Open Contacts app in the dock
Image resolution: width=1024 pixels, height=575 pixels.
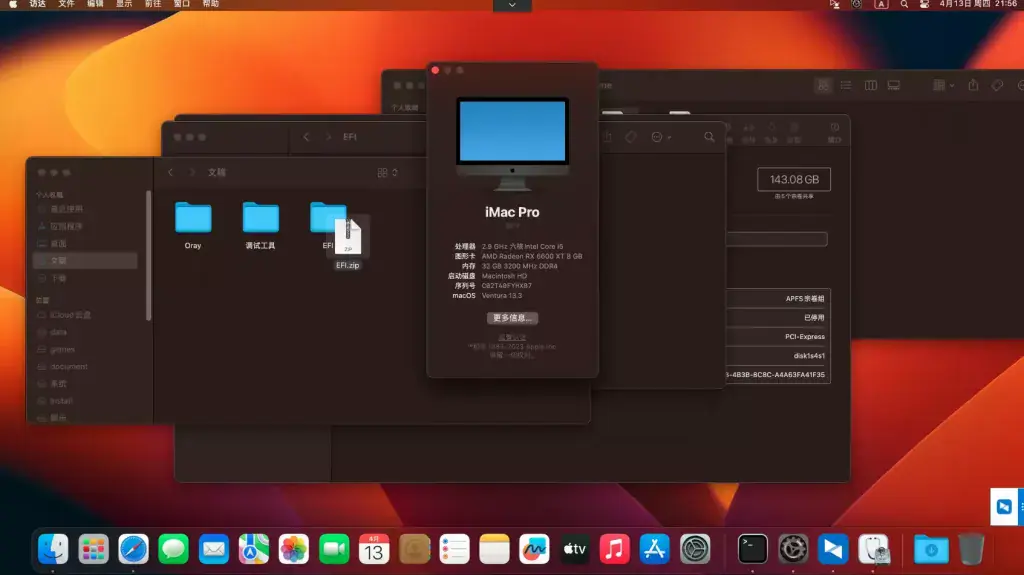click(414, 549)
